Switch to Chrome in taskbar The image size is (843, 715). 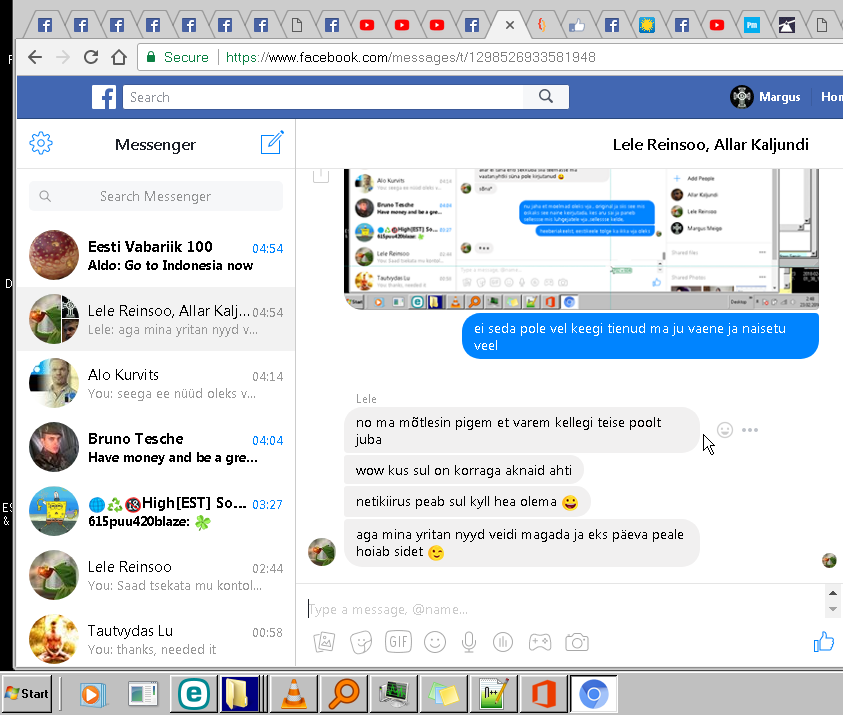[x=594, y=694]
